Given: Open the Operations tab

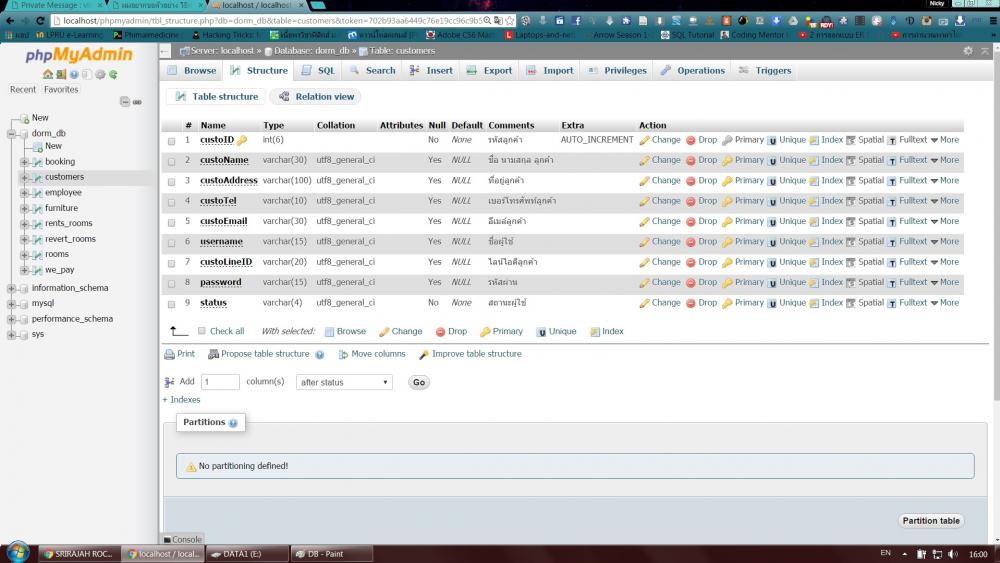Looking at the screenshot, I should [693, 71].
